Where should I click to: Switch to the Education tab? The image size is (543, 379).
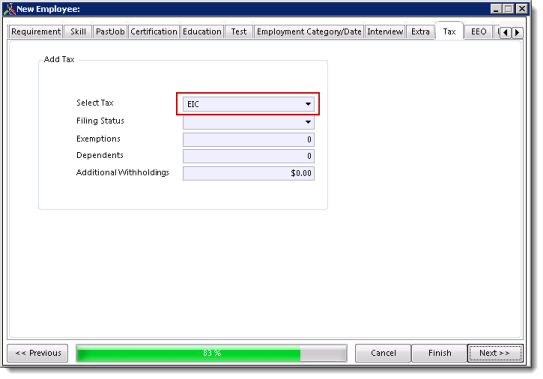coord(202,32)
